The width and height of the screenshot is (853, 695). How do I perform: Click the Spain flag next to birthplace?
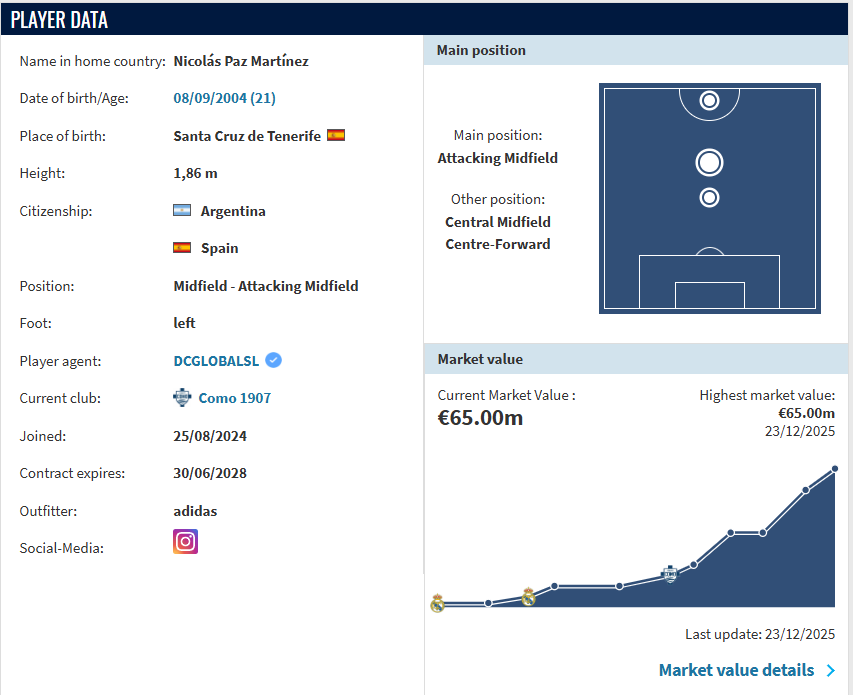point(336,135)
